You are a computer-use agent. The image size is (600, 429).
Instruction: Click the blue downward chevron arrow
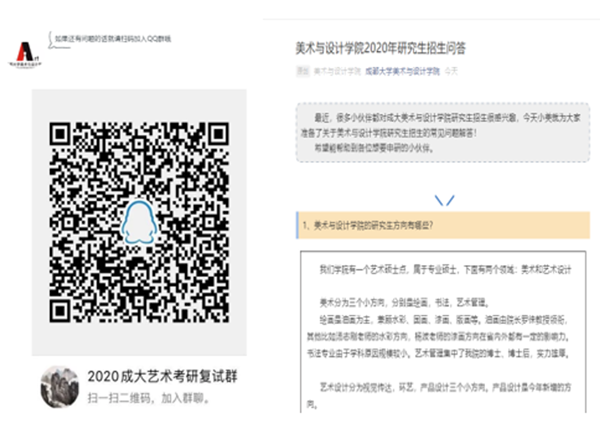pyautogui.click(x=444, y=200)
